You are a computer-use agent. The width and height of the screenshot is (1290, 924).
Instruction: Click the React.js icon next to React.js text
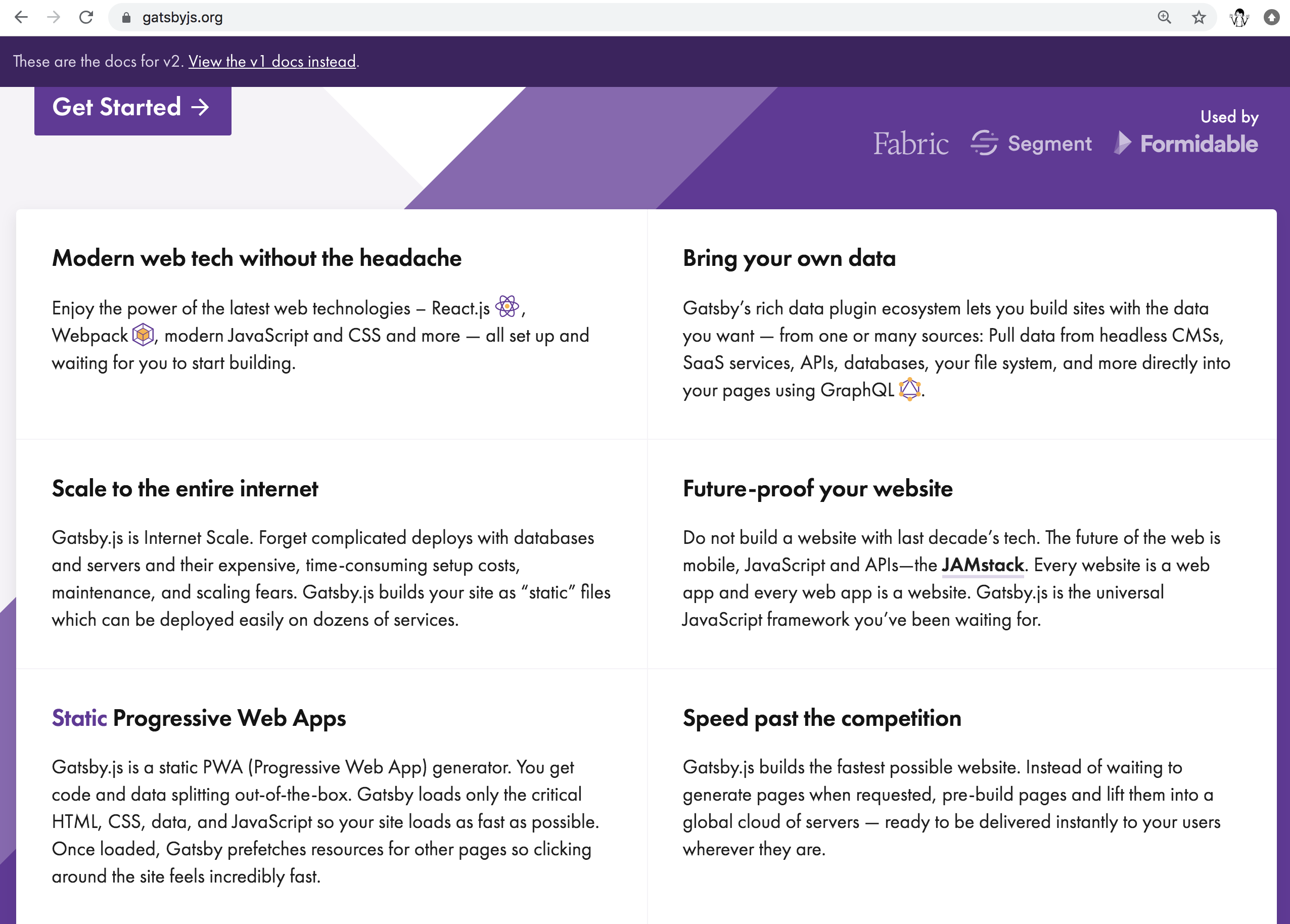[509, 307]
